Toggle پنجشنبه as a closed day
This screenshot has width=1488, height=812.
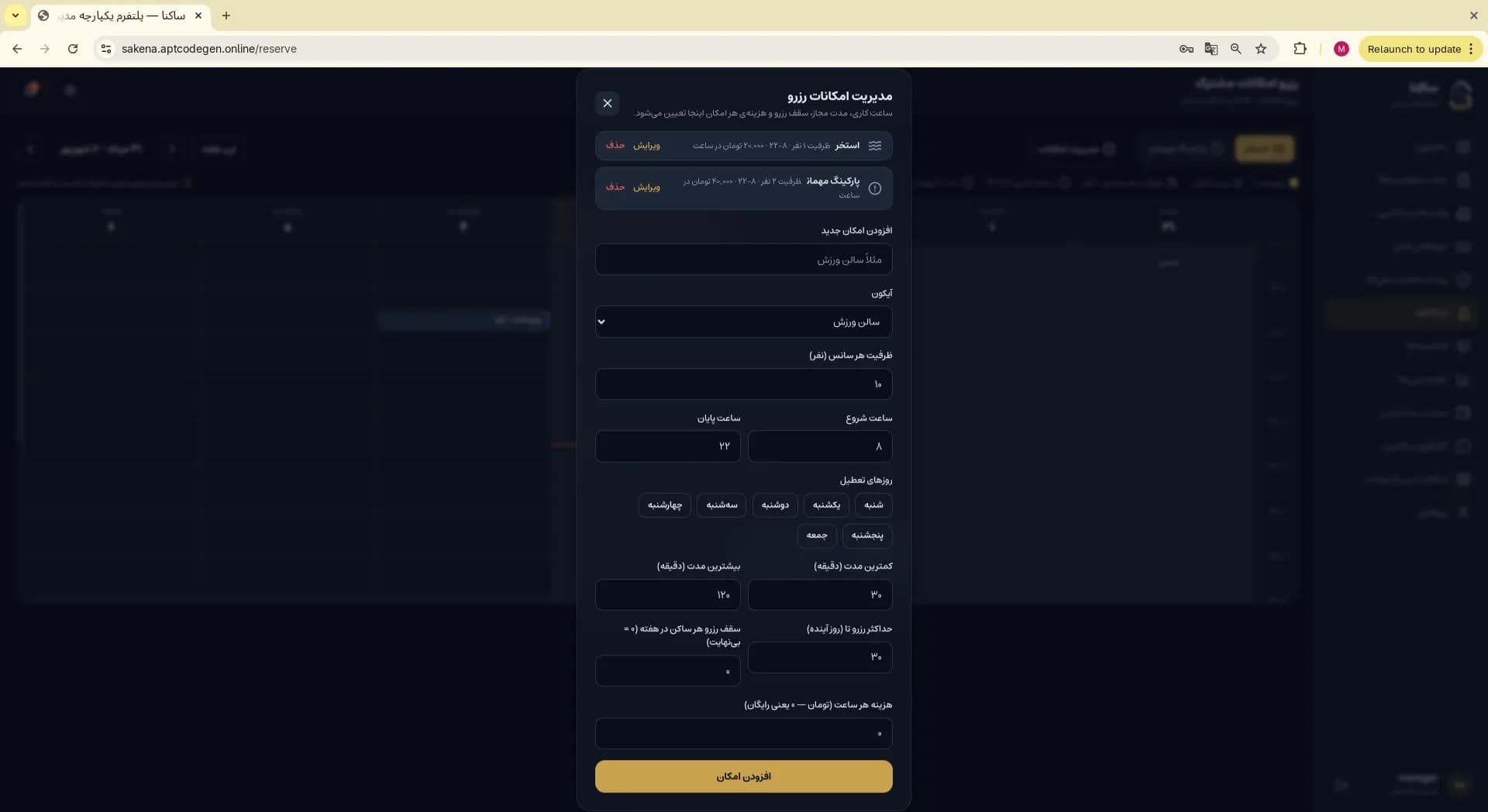867,535
